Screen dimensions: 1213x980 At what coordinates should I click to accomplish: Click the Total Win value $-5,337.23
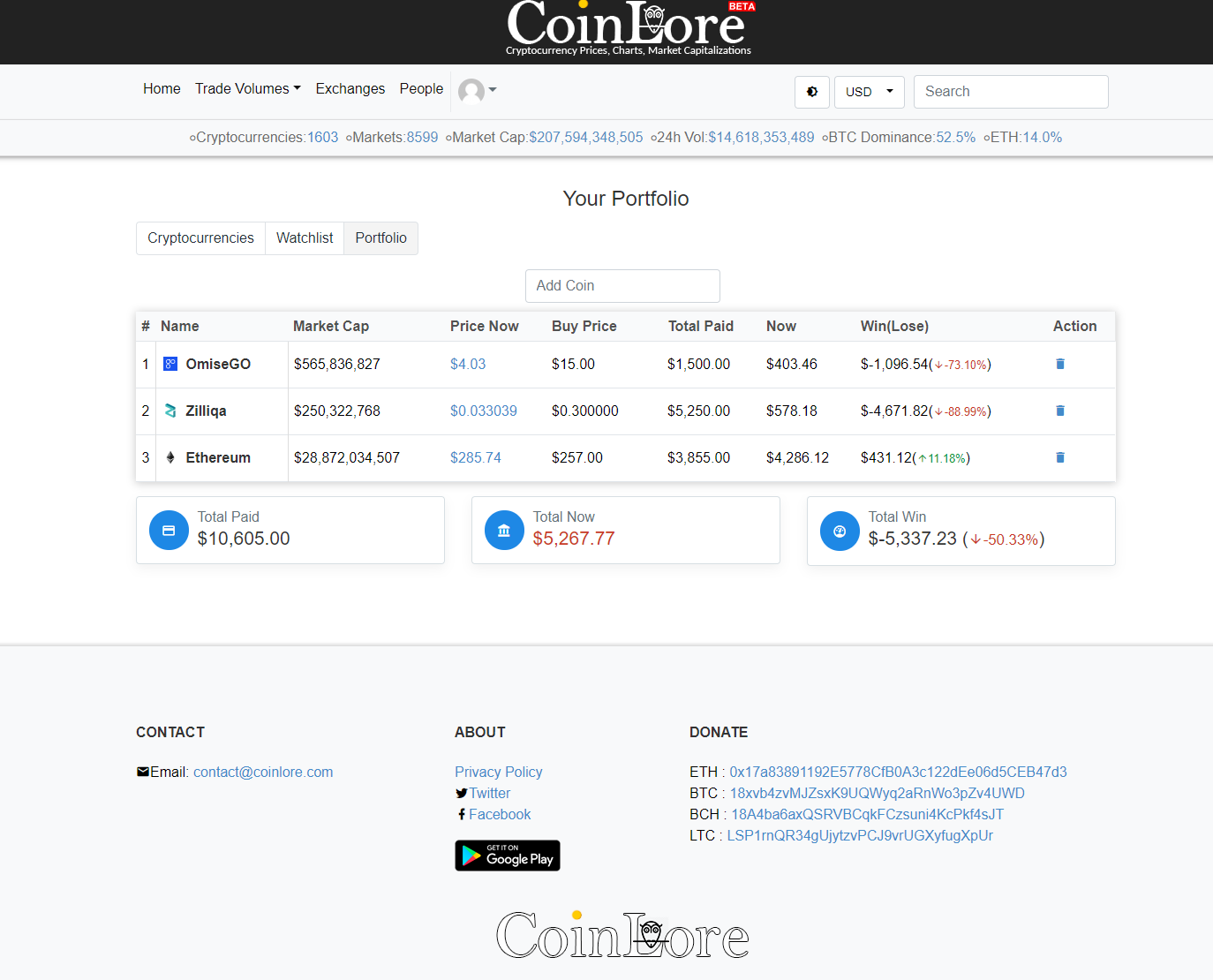coord(913,539)
